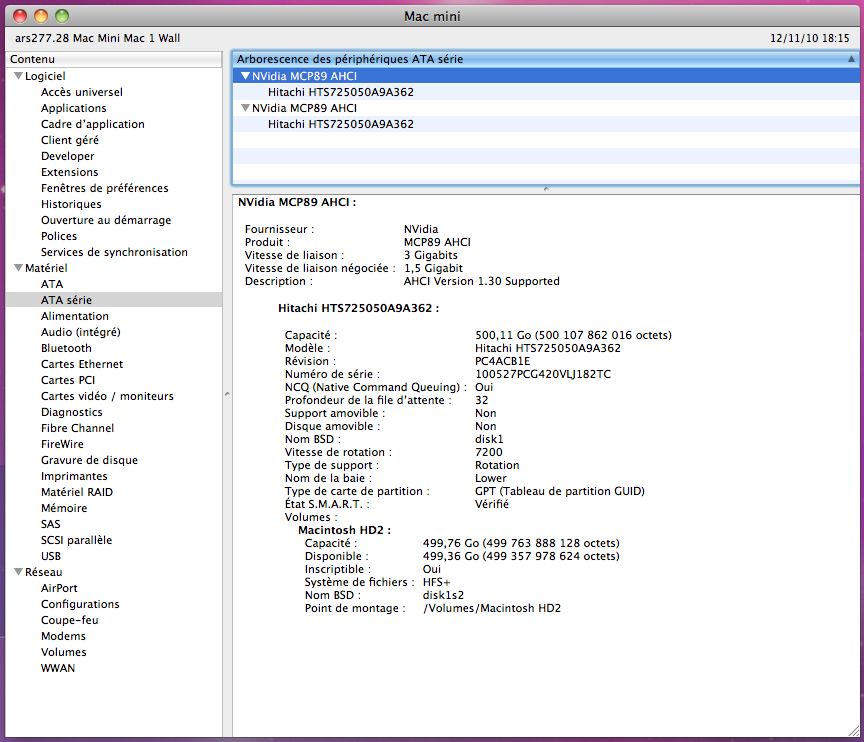The width and height of the screenshot is (864, 742).
Task: Collapse the highlighted NVidia MCP89 AHCI triangle
Action: 245,76
